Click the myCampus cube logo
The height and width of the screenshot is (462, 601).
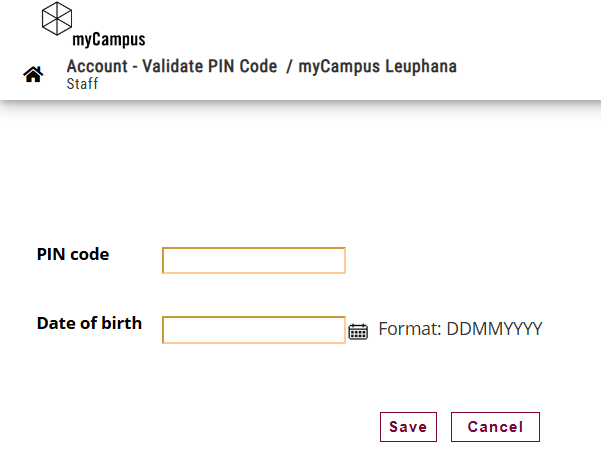[57, 19]
